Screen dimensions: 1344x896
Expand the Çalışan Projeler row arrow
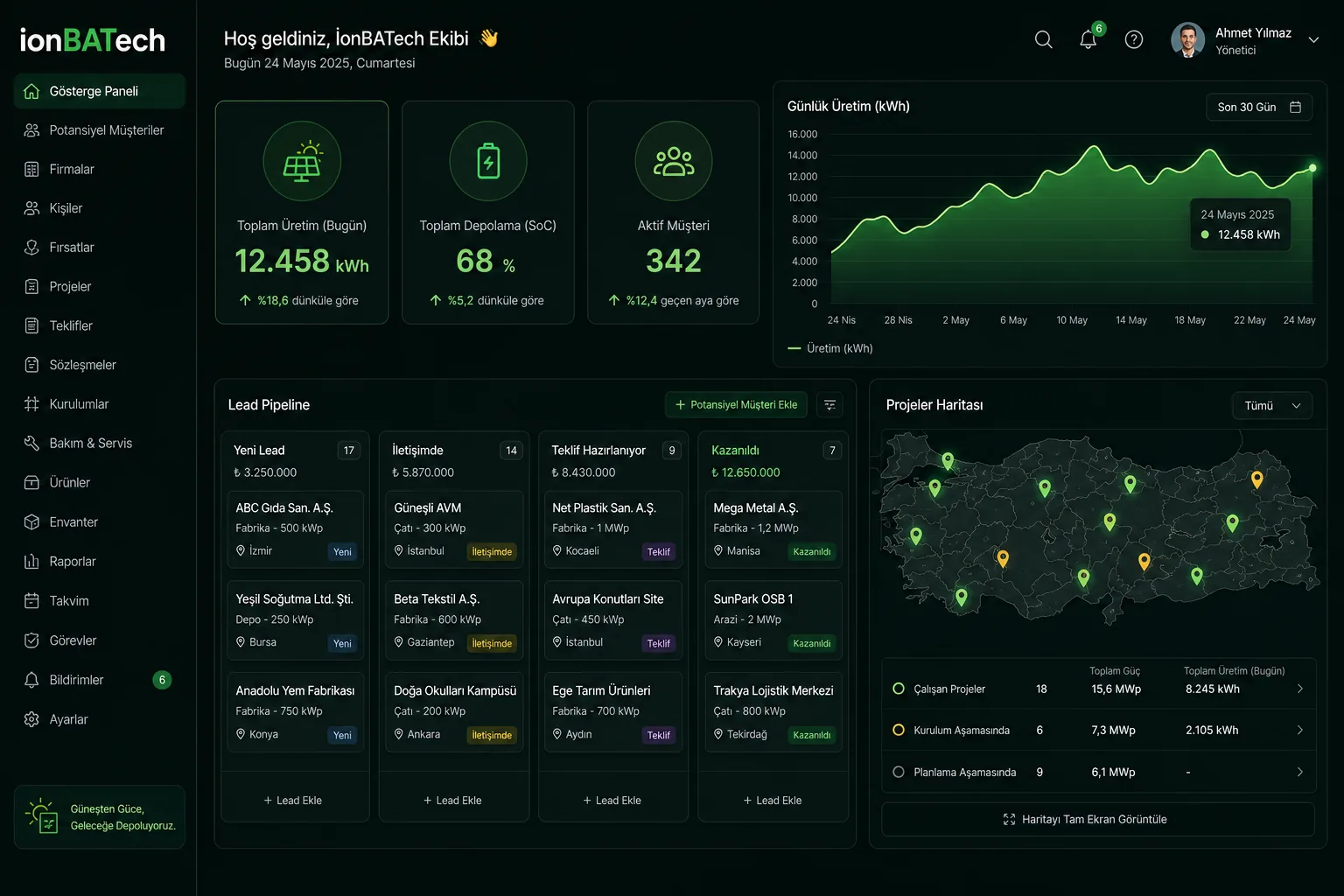pyautogui.click(x=1299, y=689)
